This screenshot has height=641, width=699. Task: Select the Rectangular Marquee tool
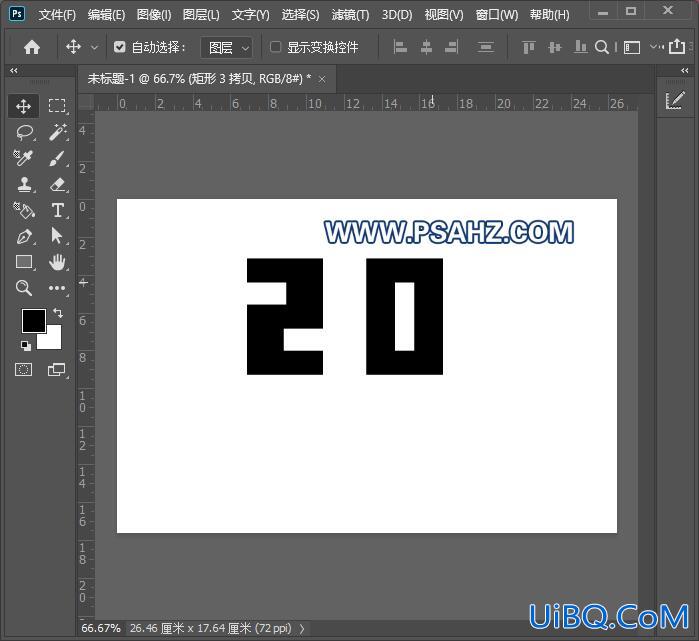coord(57,106)
